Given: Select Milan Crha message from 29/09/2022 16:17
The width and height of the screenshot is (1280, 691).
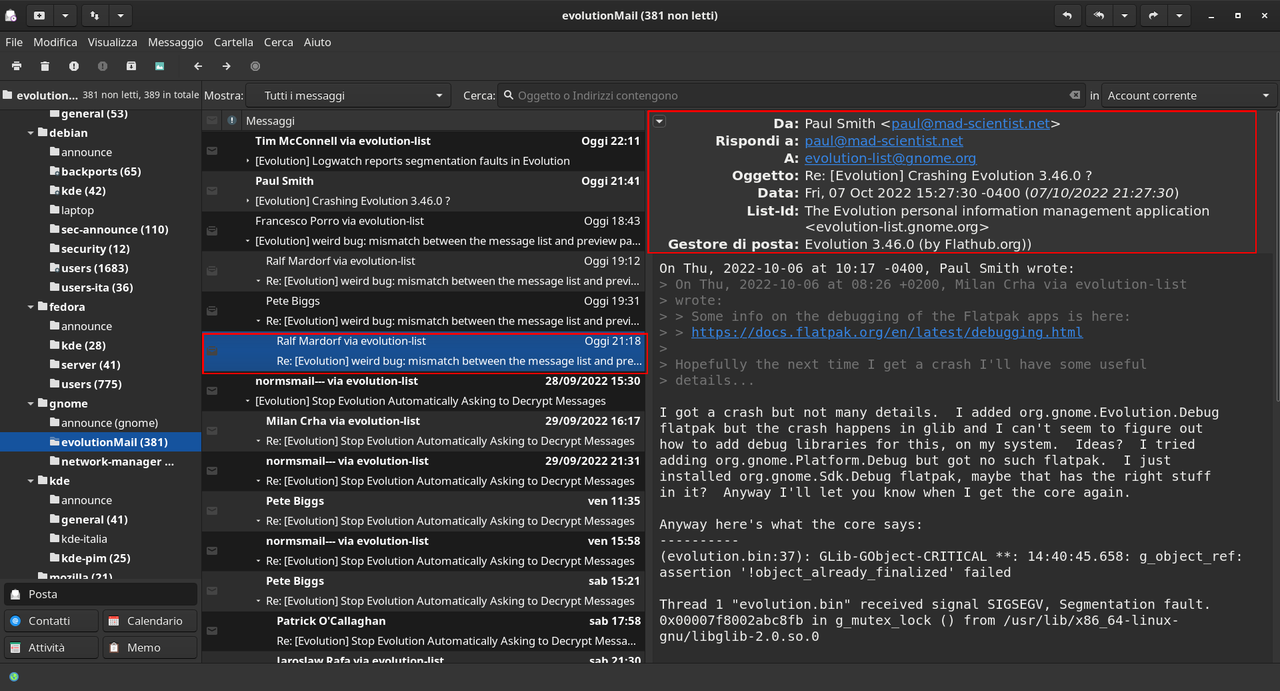Looking at the screenshot, I should [x=423, y=431].
